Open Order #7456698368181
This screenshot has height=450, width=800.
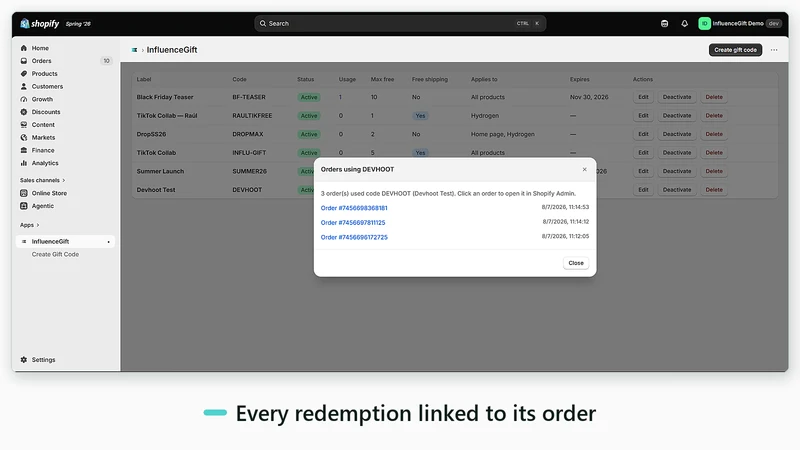click(354, 208)
